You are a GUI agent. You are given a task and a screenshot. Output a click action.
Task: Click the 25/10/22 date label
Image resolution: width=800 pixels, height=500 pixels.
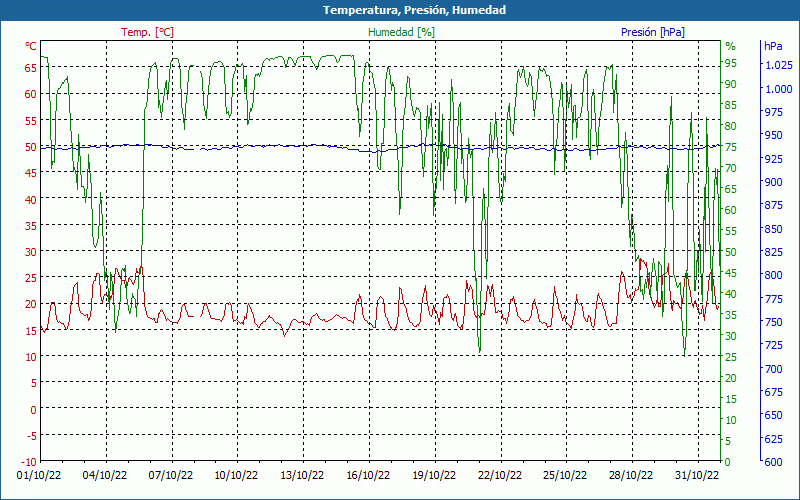pyautogui.click(x=565, y=476)
